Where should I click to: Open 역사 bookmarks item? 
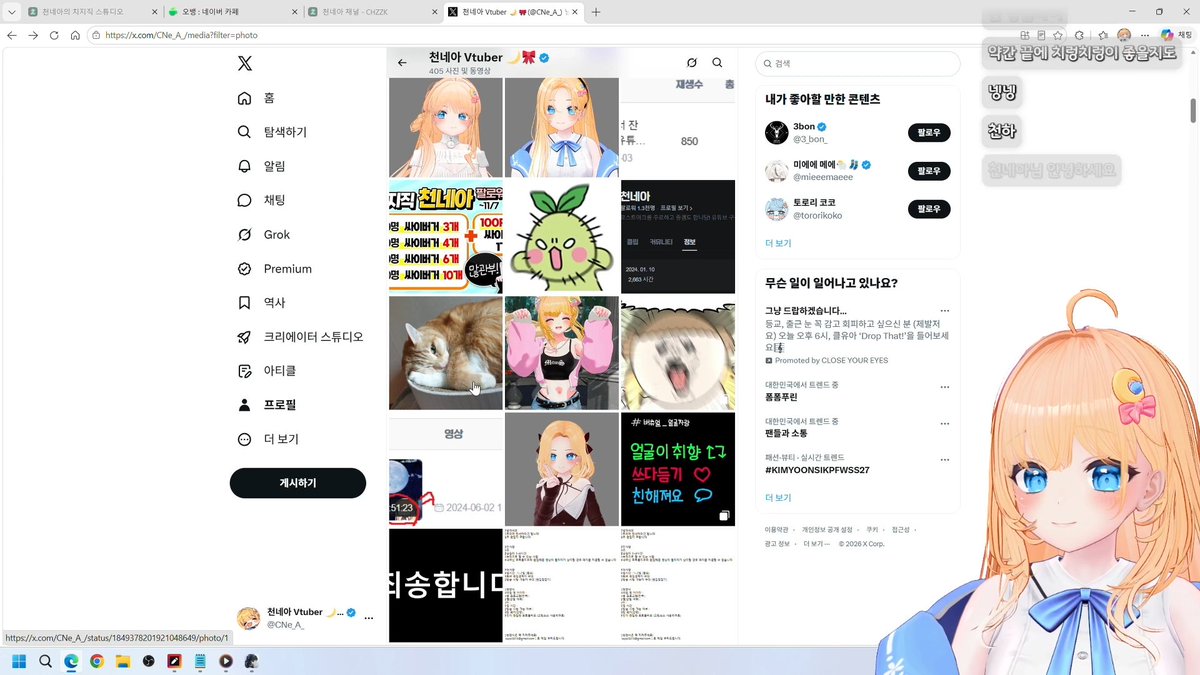point(261,303)
